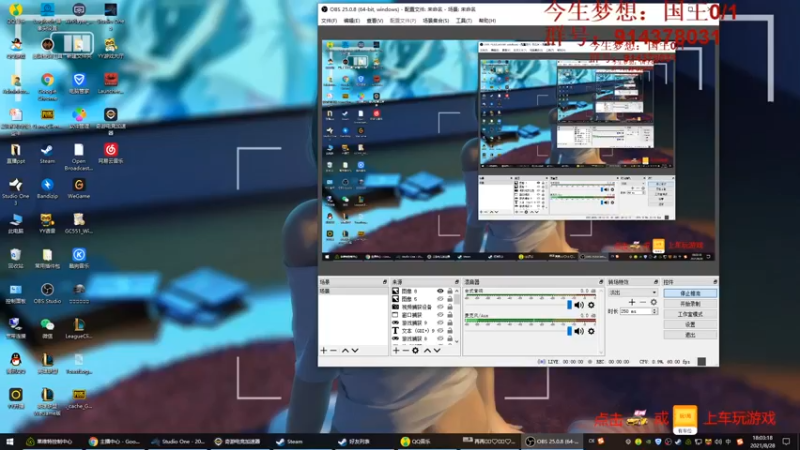Viewport: 800px width, 450px height.
Task: Select the 窗口捕获 source row
Action: coord(422,315)
